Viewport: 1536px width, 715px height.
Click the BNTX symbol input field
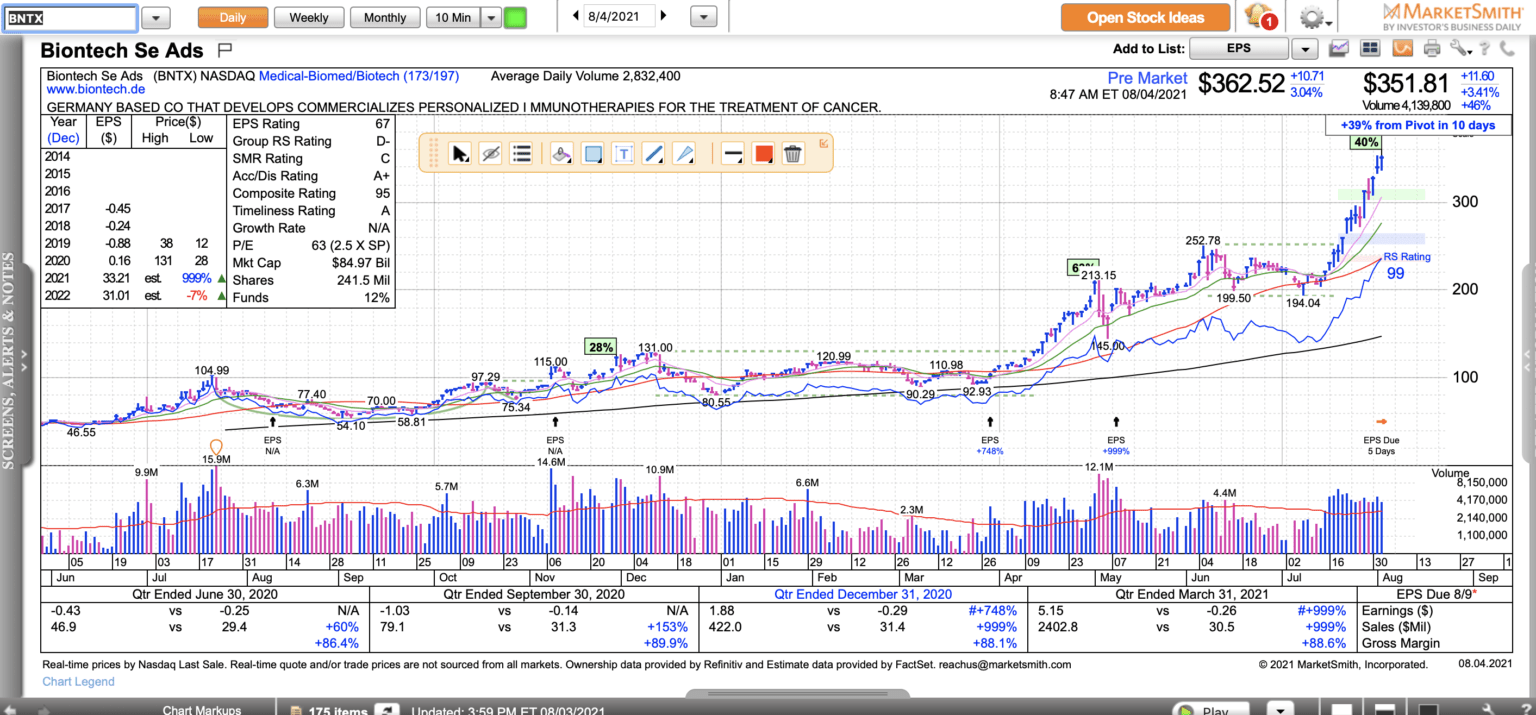click(70, 17)
